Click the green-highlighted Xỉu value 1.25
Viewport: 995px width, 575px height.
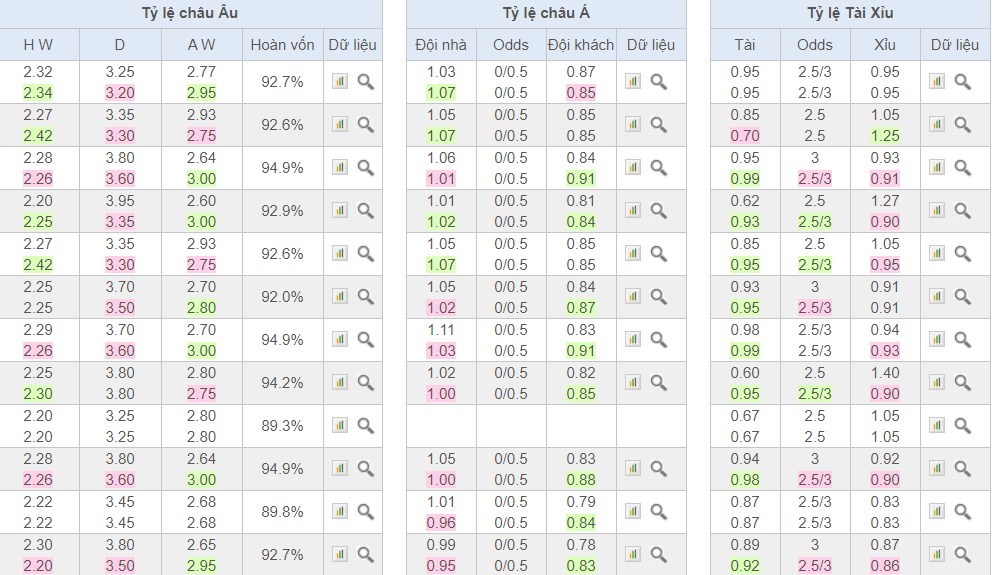click(884, 136)
